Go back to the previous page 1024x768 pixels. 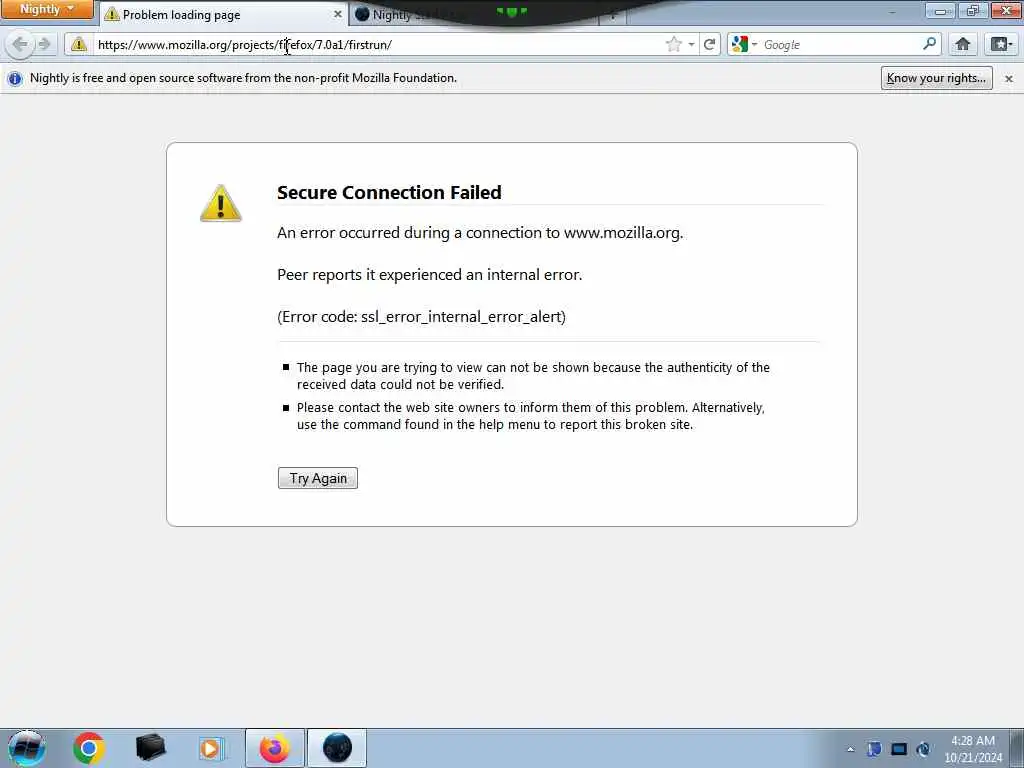20,44
